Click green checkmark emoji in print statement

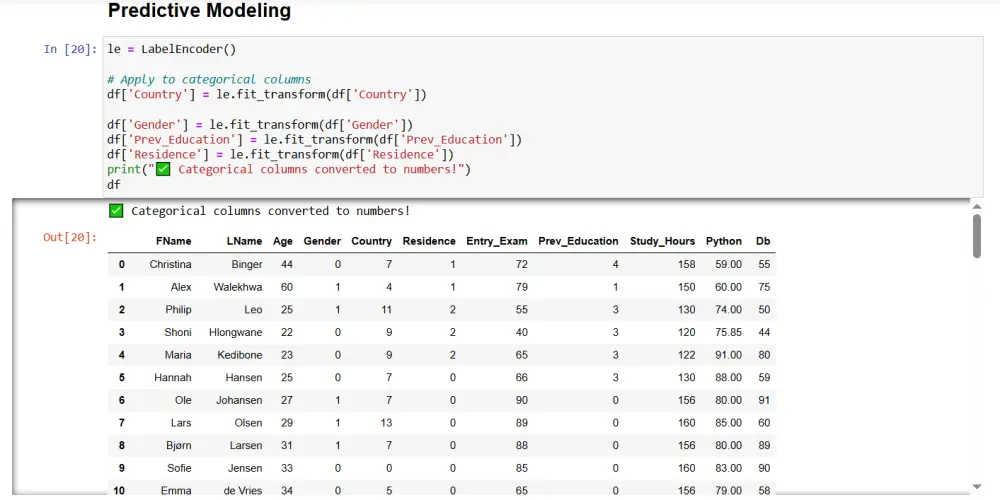point(164,169)
